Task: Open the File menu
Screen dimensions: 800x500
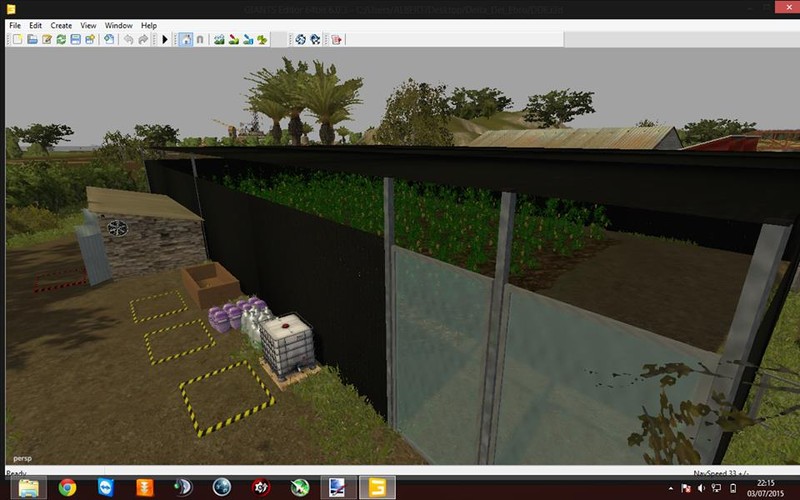Action: tap(15, 25)
